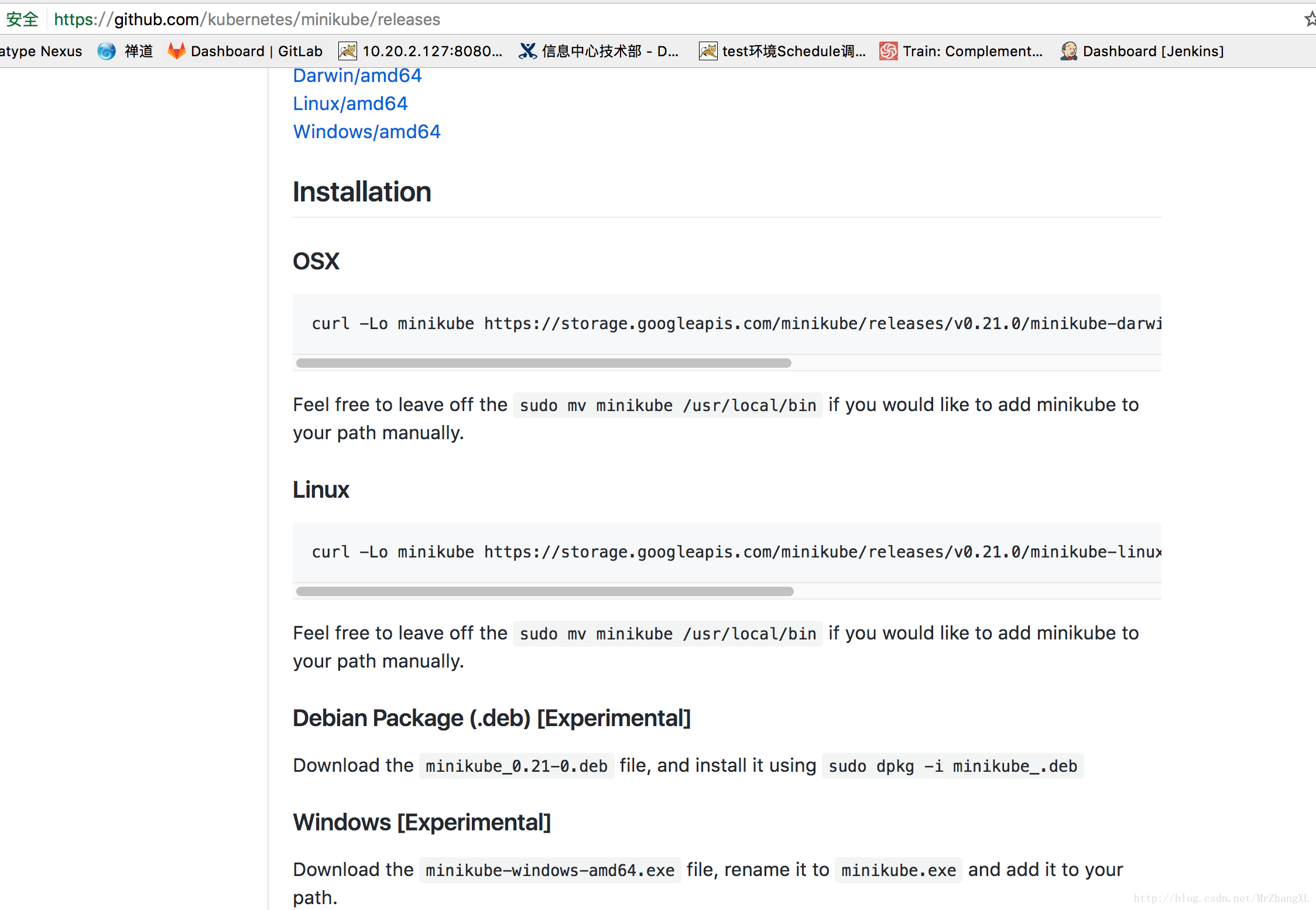
Task: Open 信息中心技术部 Confluence bookmark icon
Action: [527, 52]
